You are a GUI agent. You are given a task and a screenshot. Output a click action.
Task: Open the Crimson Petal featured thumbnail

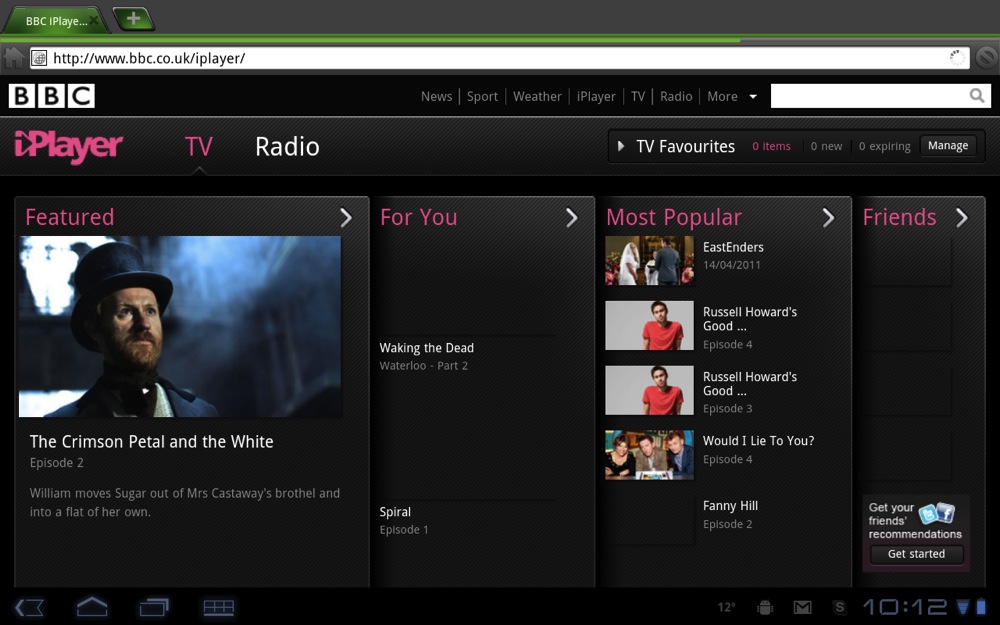tap(180, 327)
